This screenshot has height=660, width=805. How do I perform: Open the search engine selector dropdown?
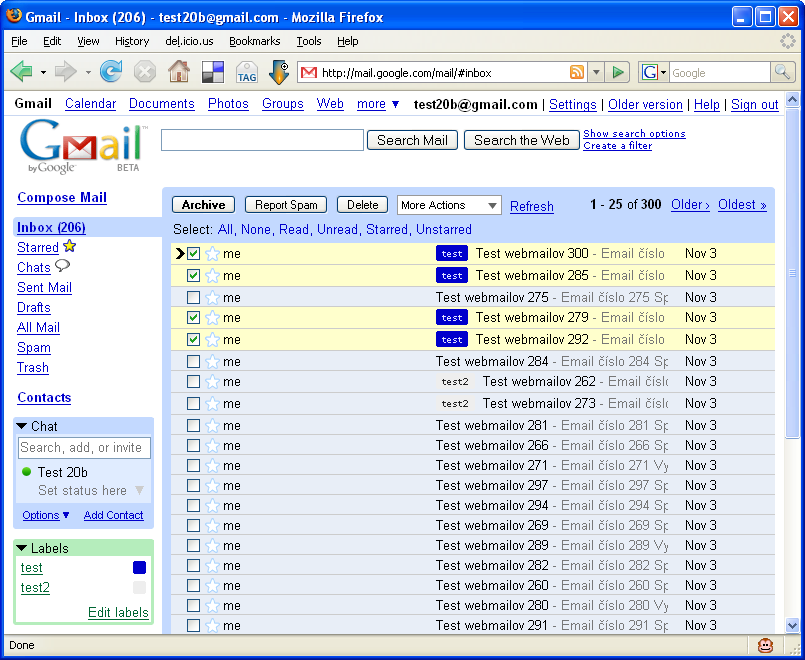tap(663, 72)
